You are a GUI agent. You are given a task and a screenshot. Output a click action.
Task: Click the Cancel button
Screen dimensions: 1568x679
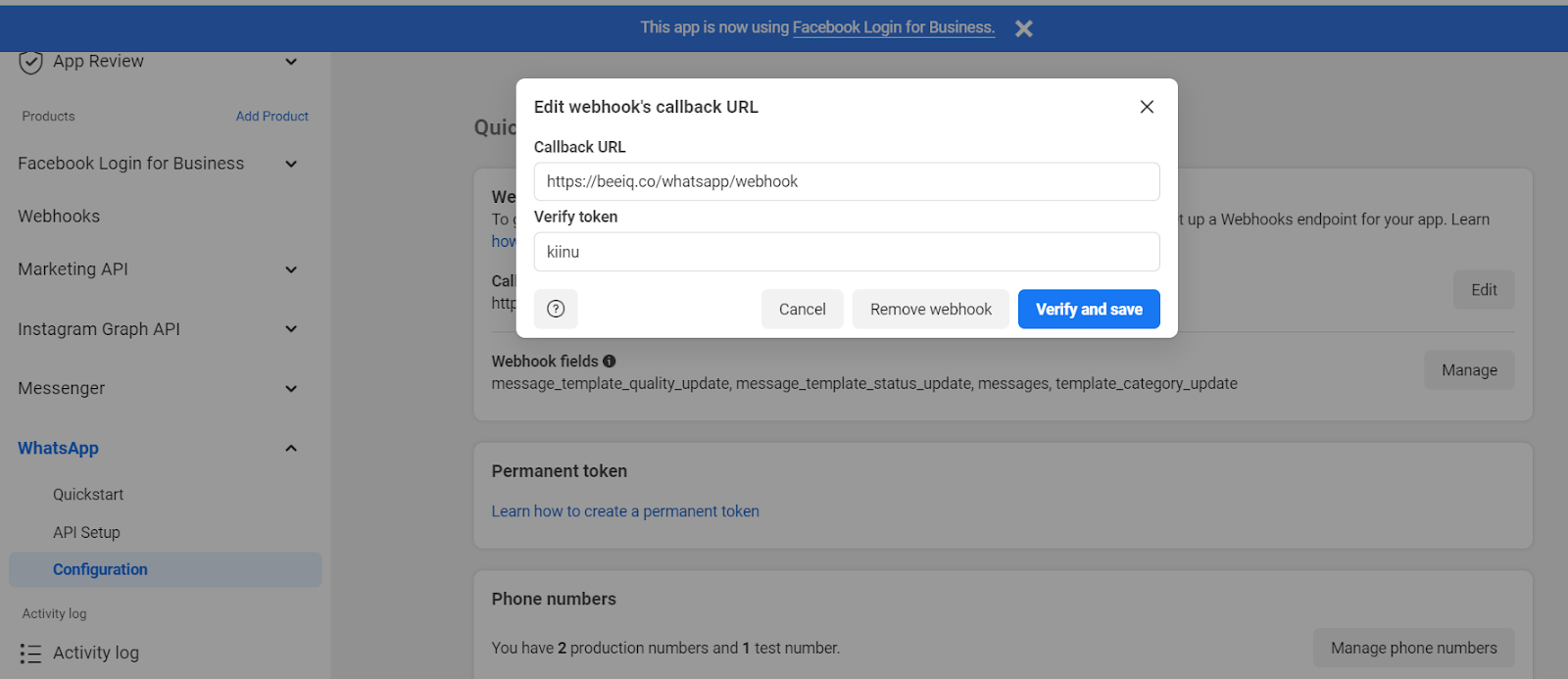[x=803, y=309]
